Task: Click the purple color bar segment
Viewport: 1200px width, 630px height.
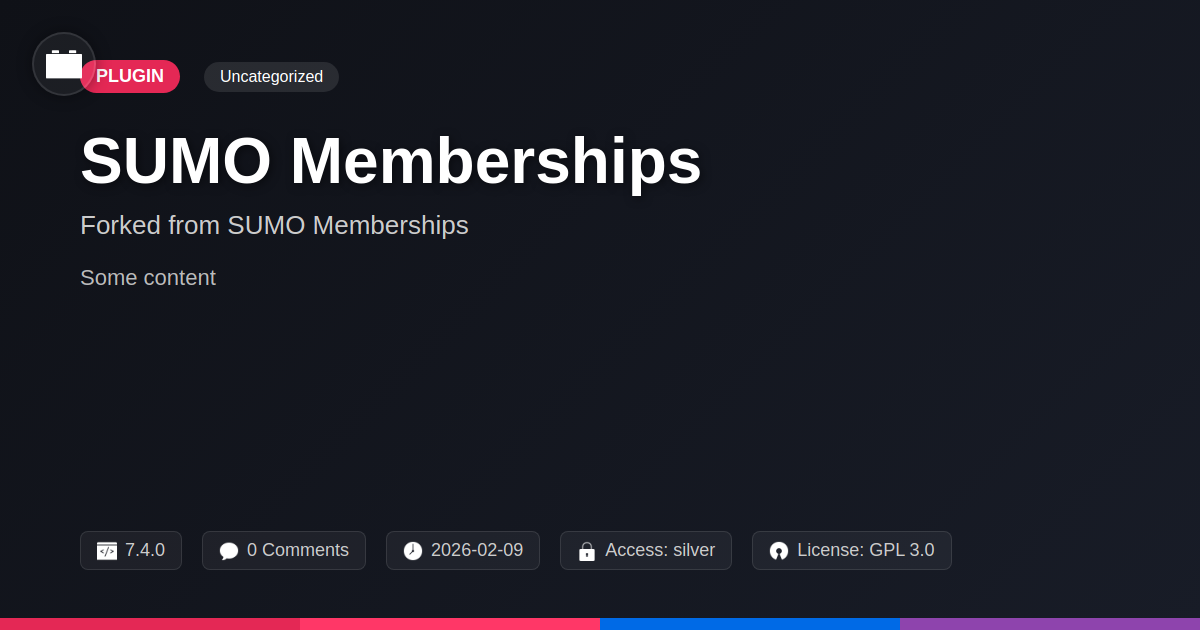Action: [x=1050, y=624]
